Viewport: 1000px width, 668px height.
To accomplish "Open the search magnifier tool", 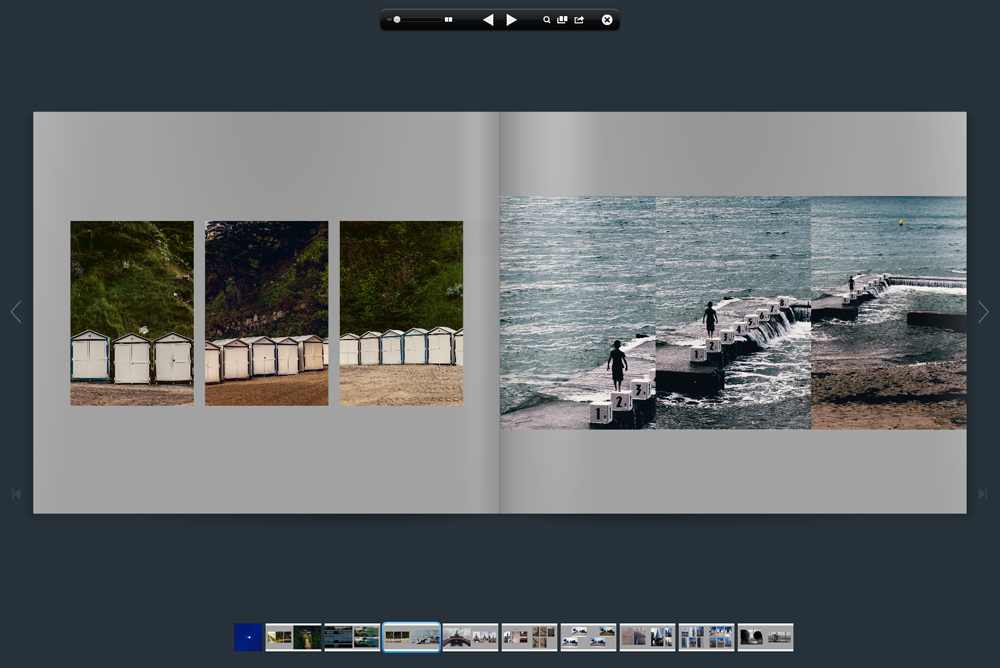I will pos(547,20).
